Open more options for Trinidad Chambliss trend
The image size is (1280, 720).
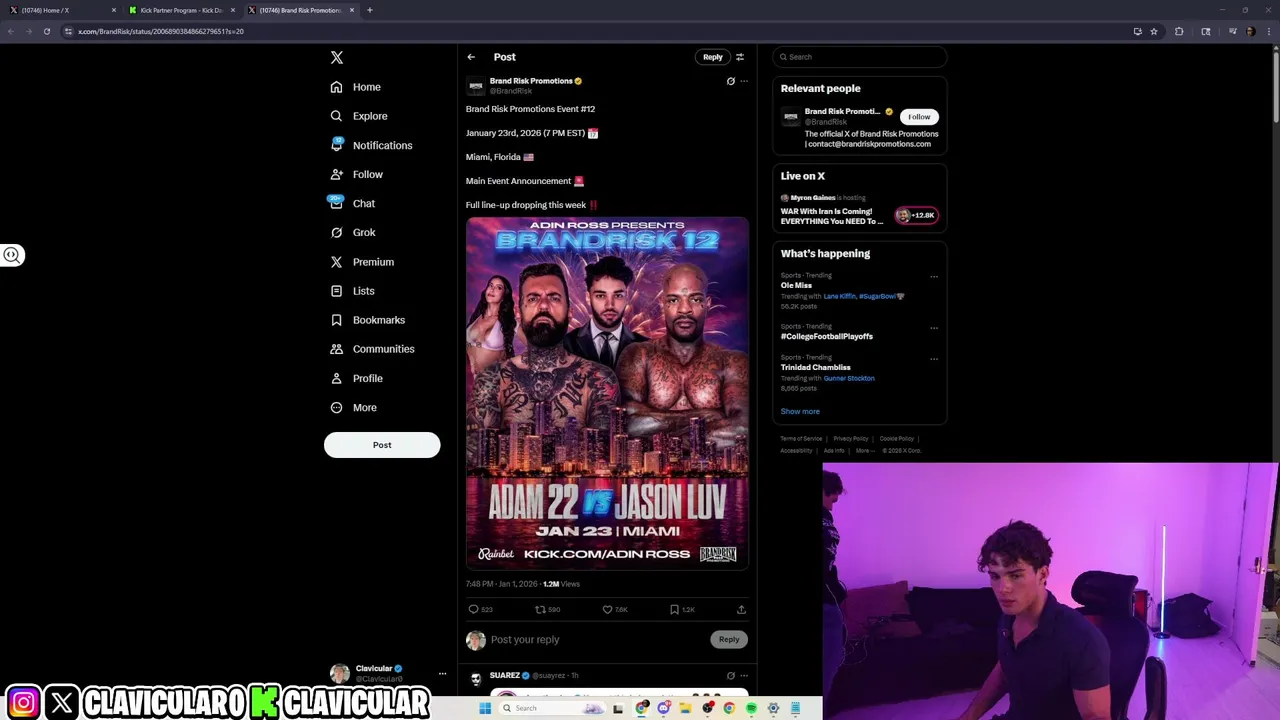click(934, 359)
